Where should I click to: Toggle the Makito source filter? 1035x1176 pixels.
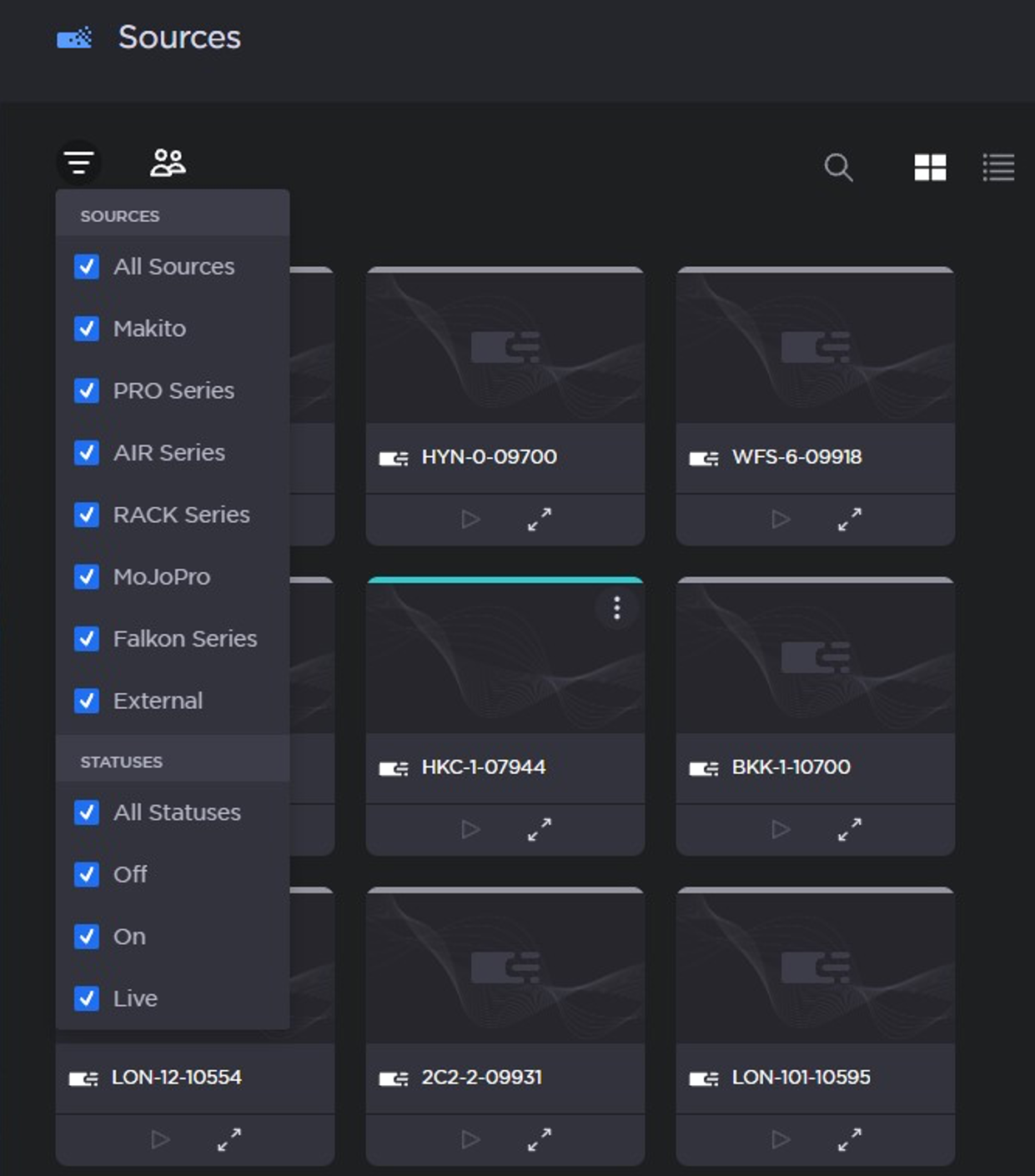(87, 329)
